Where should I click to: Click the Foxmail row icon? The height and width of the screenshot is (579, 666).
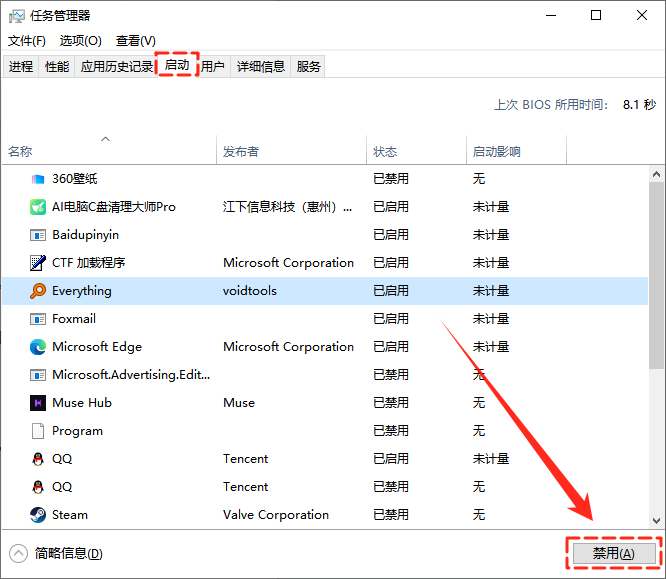pos(38,319)
